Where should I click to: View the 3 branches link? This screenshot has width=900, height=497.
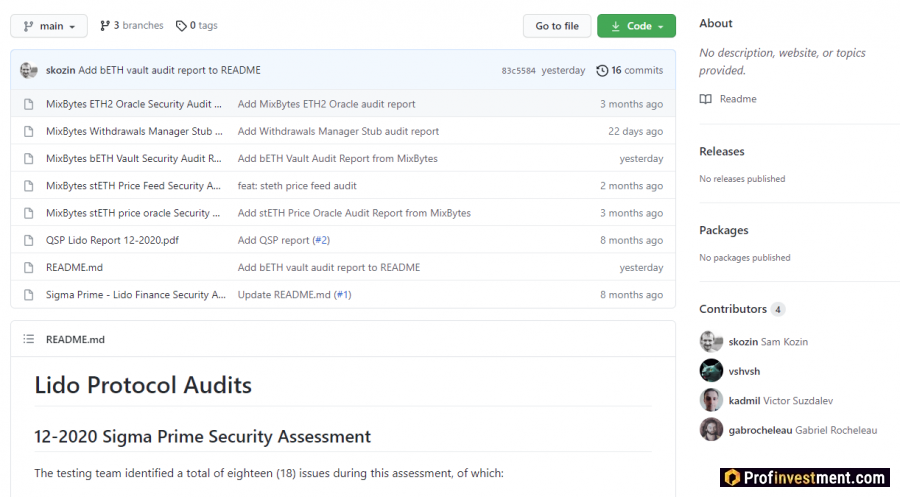pos(130,26)
